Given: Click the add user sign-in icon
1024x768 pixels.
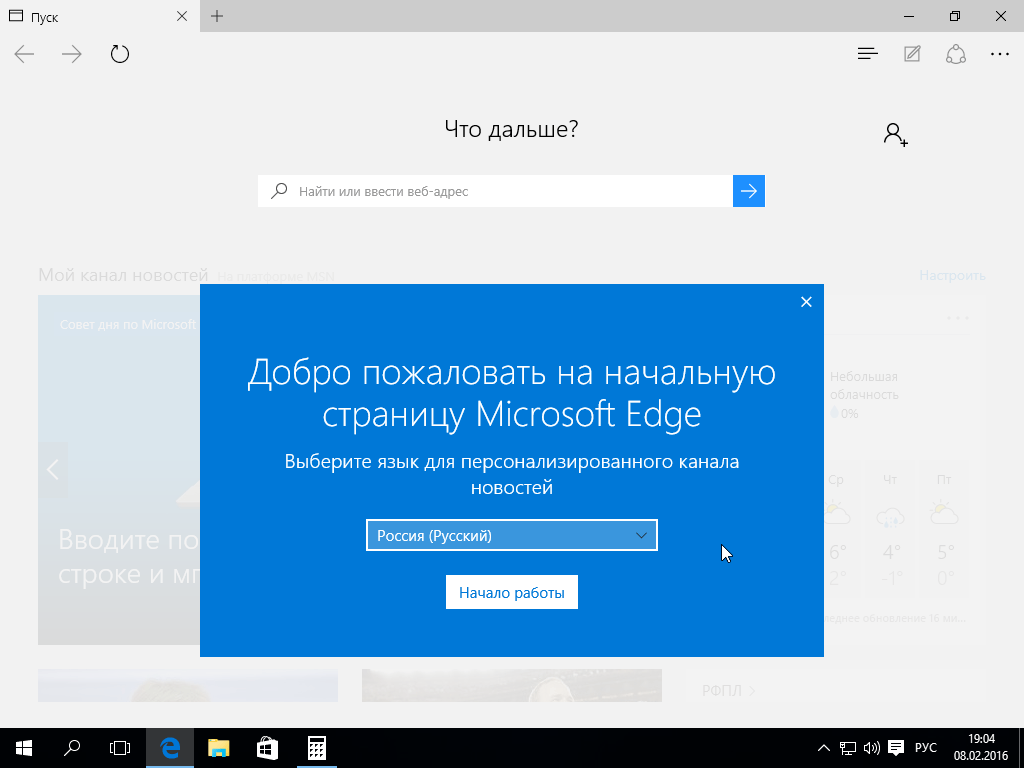Looking at the screenshot, I should pyautogui.click(x=895, y=135).
